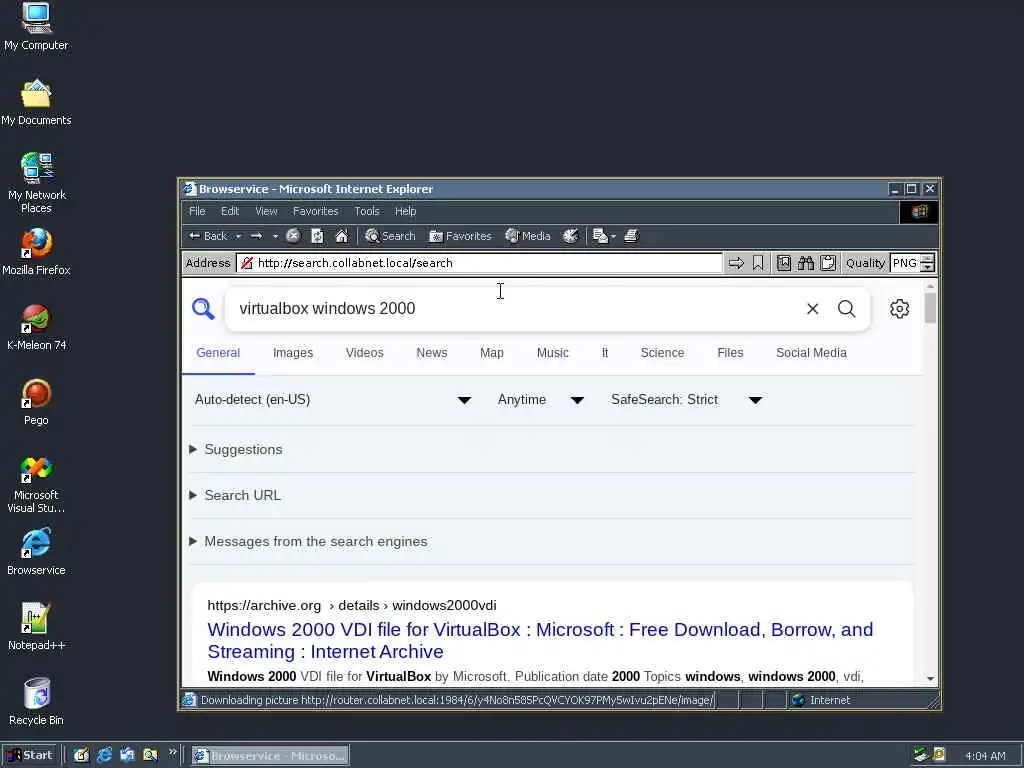Screen dimensions: 1024x768
Task: Go back using the Back arrow button
Action: click(x=208, y=236)
